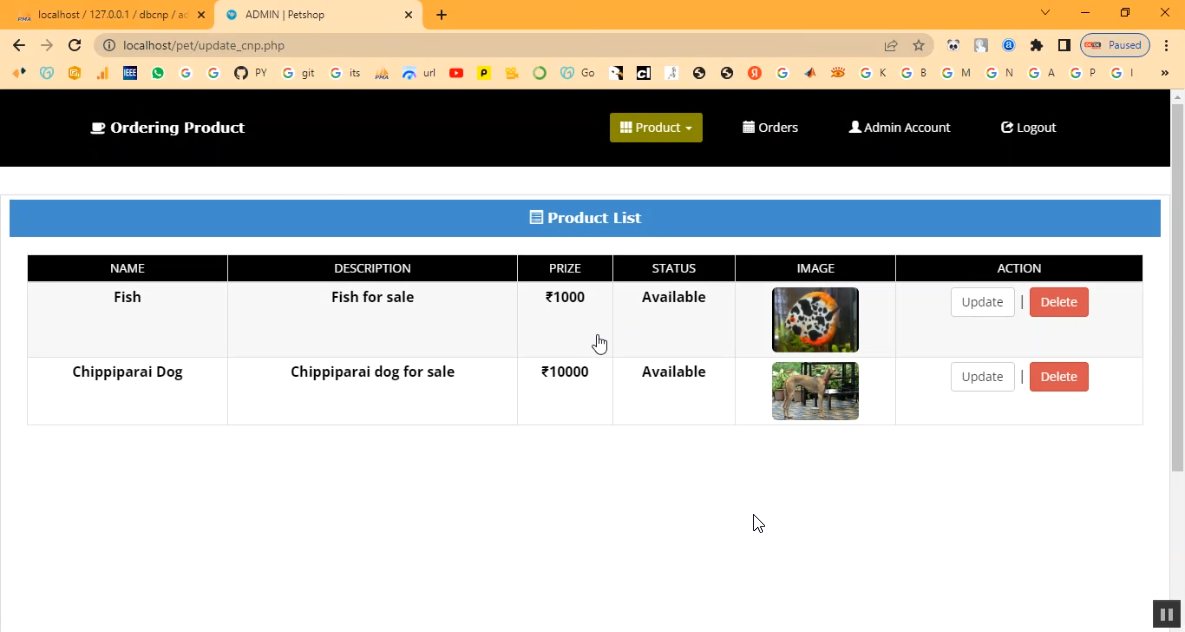Screen dimensions: 1185x632
Task: Open the green circle bookmark
Action: (x=540, y=73)
